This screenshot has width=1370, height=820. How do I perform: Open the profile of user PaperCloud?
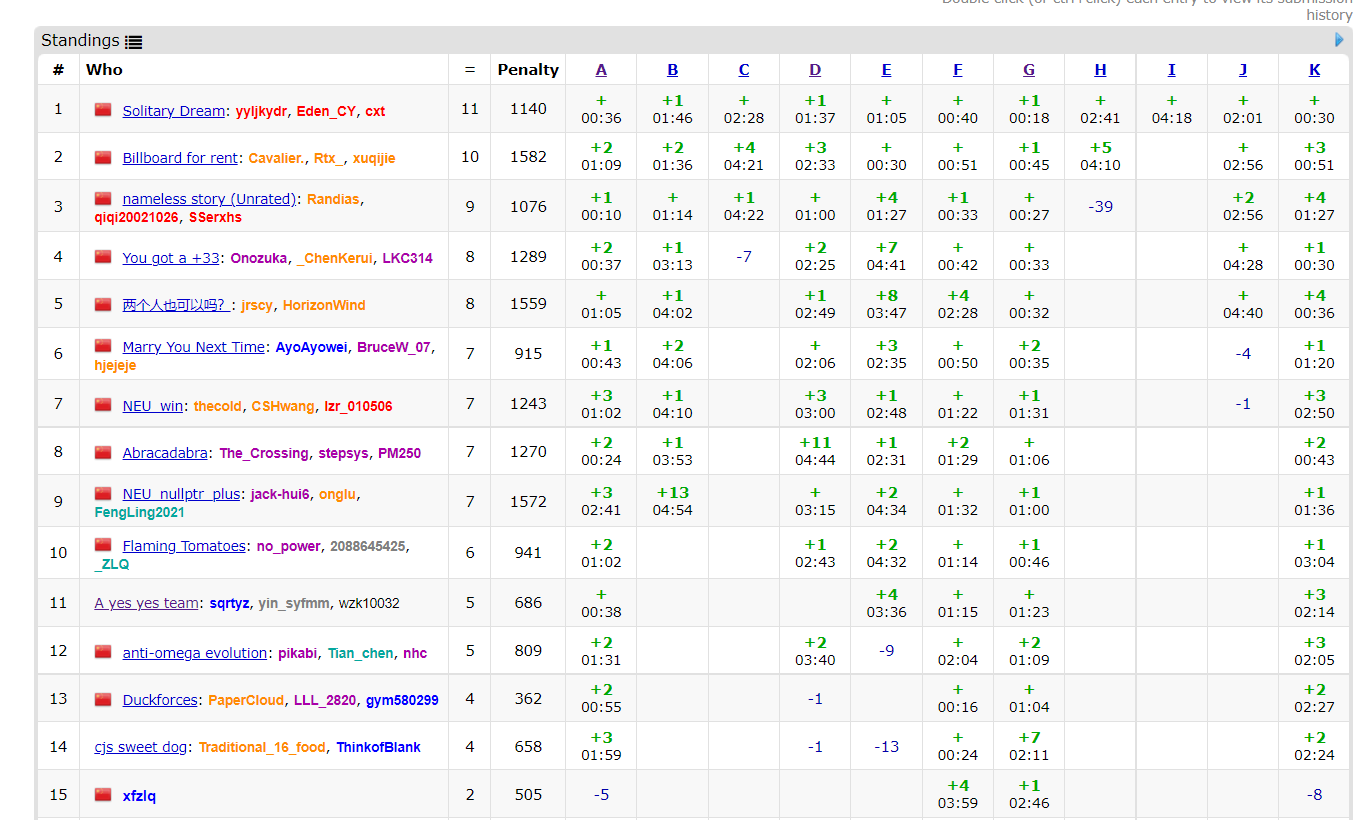246,700
